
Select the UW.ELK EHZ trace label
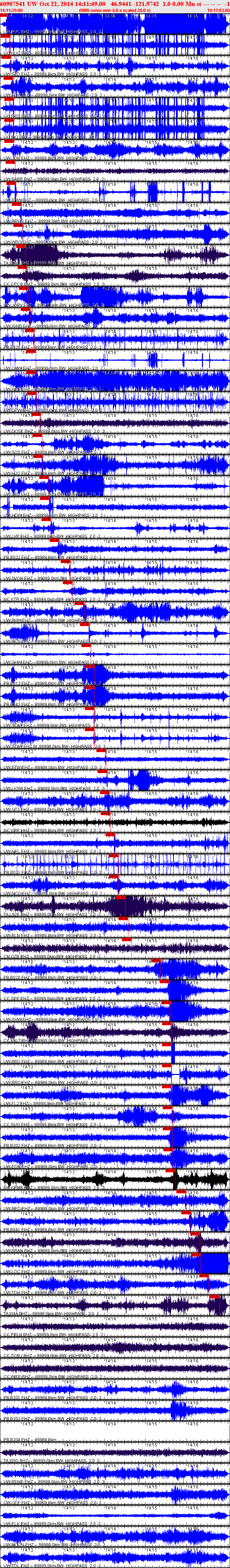[x=54, y=1522]
